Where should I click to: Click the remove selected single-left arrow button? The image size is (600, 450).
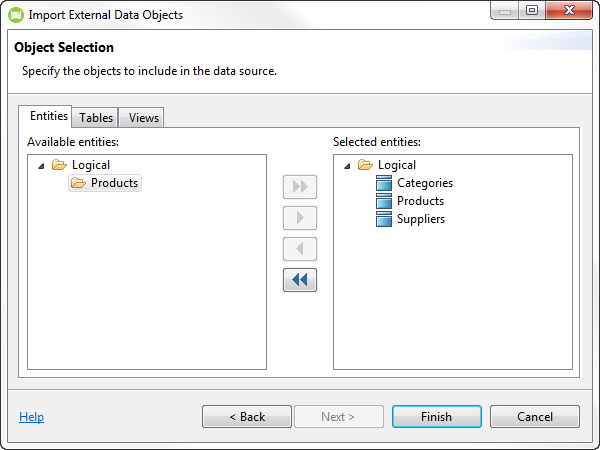[300, 249]
